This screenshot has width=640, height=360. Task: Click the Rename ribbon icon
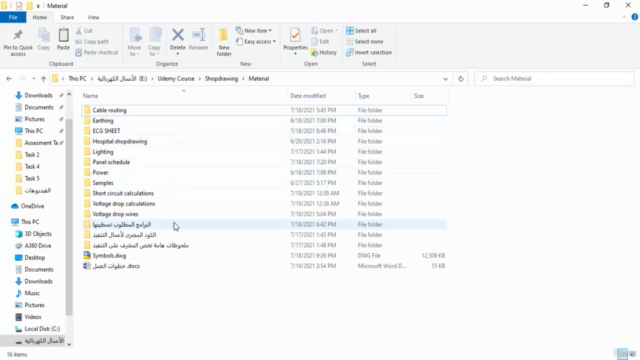(x=198, y=36)
